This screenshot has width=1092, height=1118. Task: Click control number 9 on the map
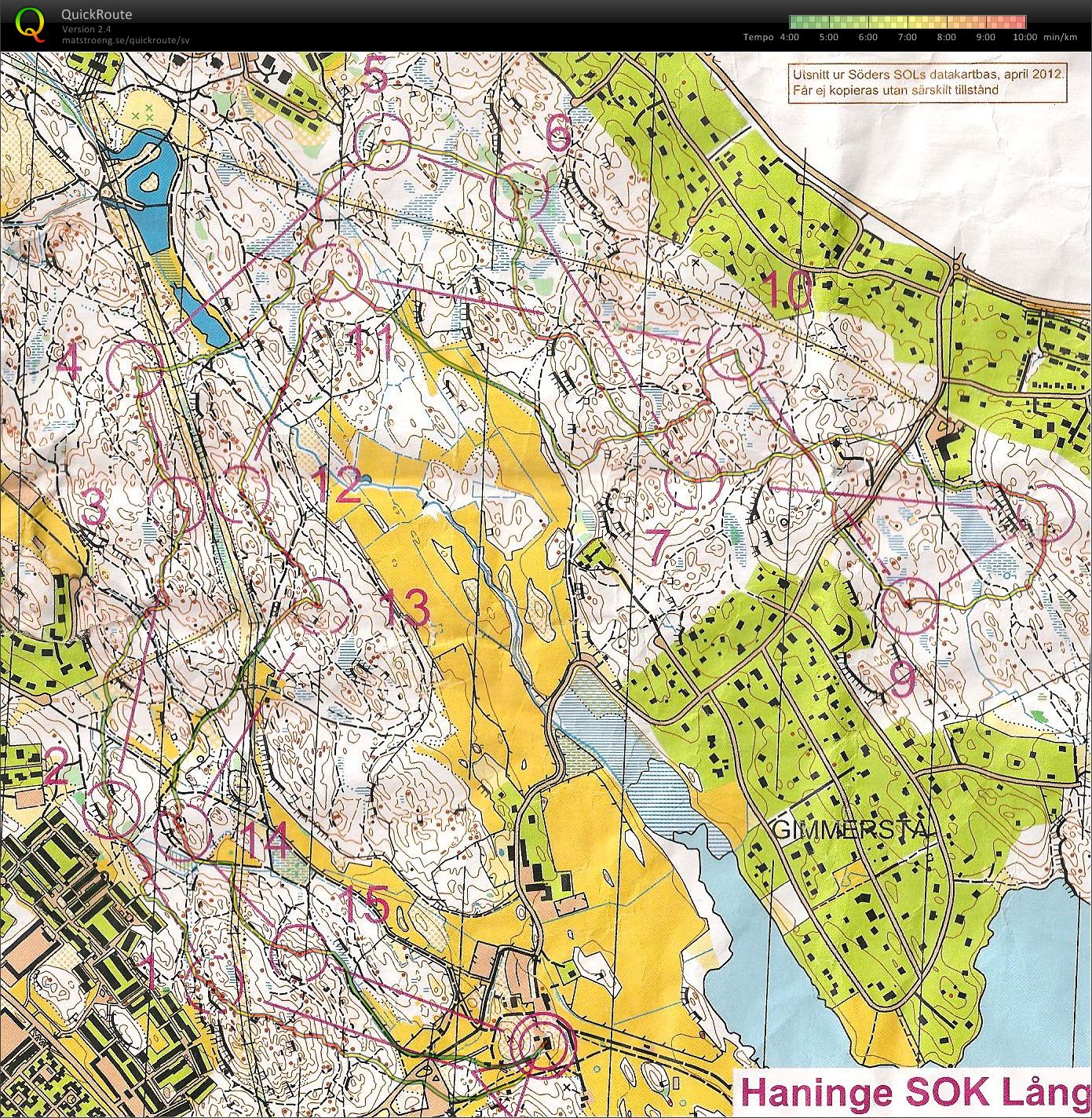point(903,680)
